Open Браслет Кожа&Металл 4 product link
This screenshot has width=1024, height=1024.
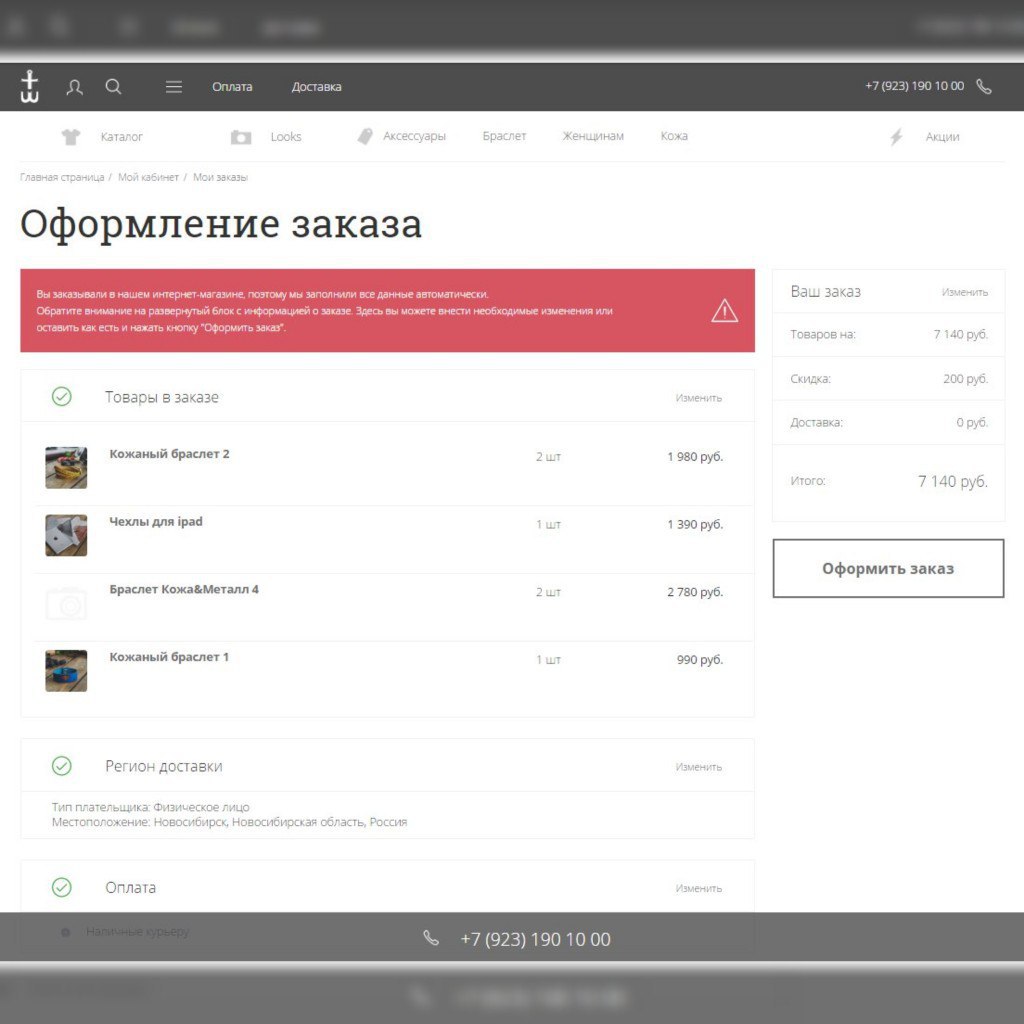click(x=184, y=589)
